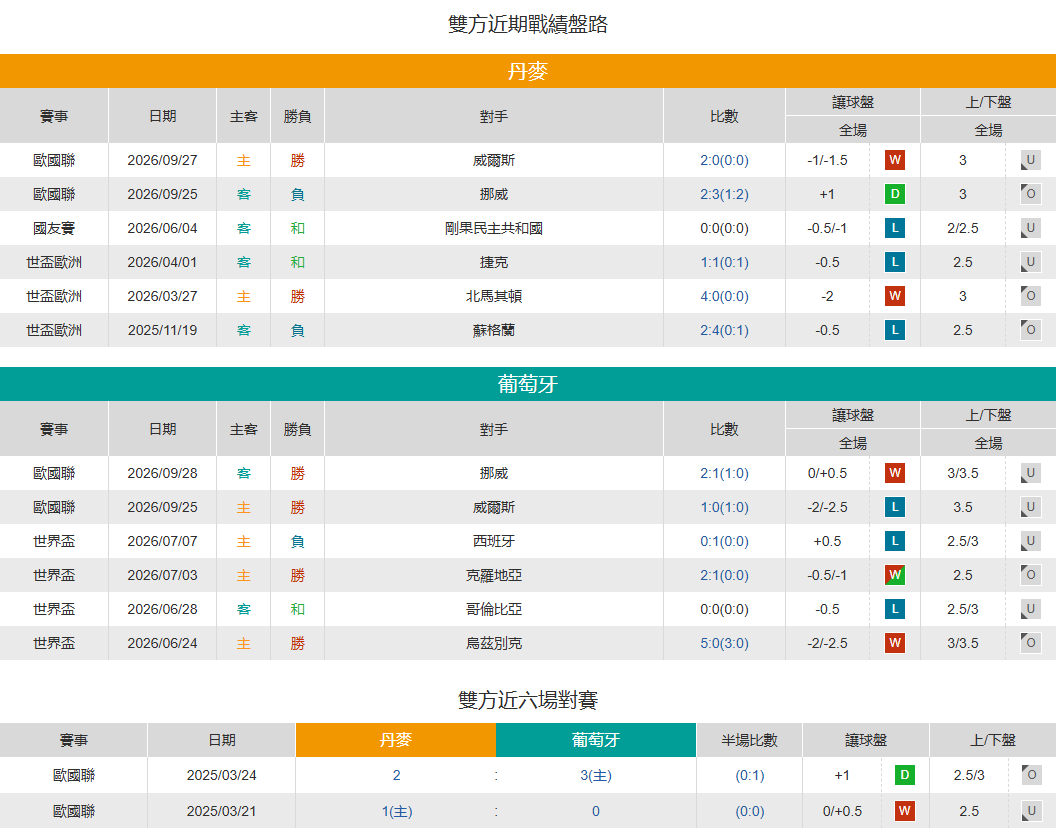
Task: Click the (0:1) half-time score link
Action: pos(750,775)
